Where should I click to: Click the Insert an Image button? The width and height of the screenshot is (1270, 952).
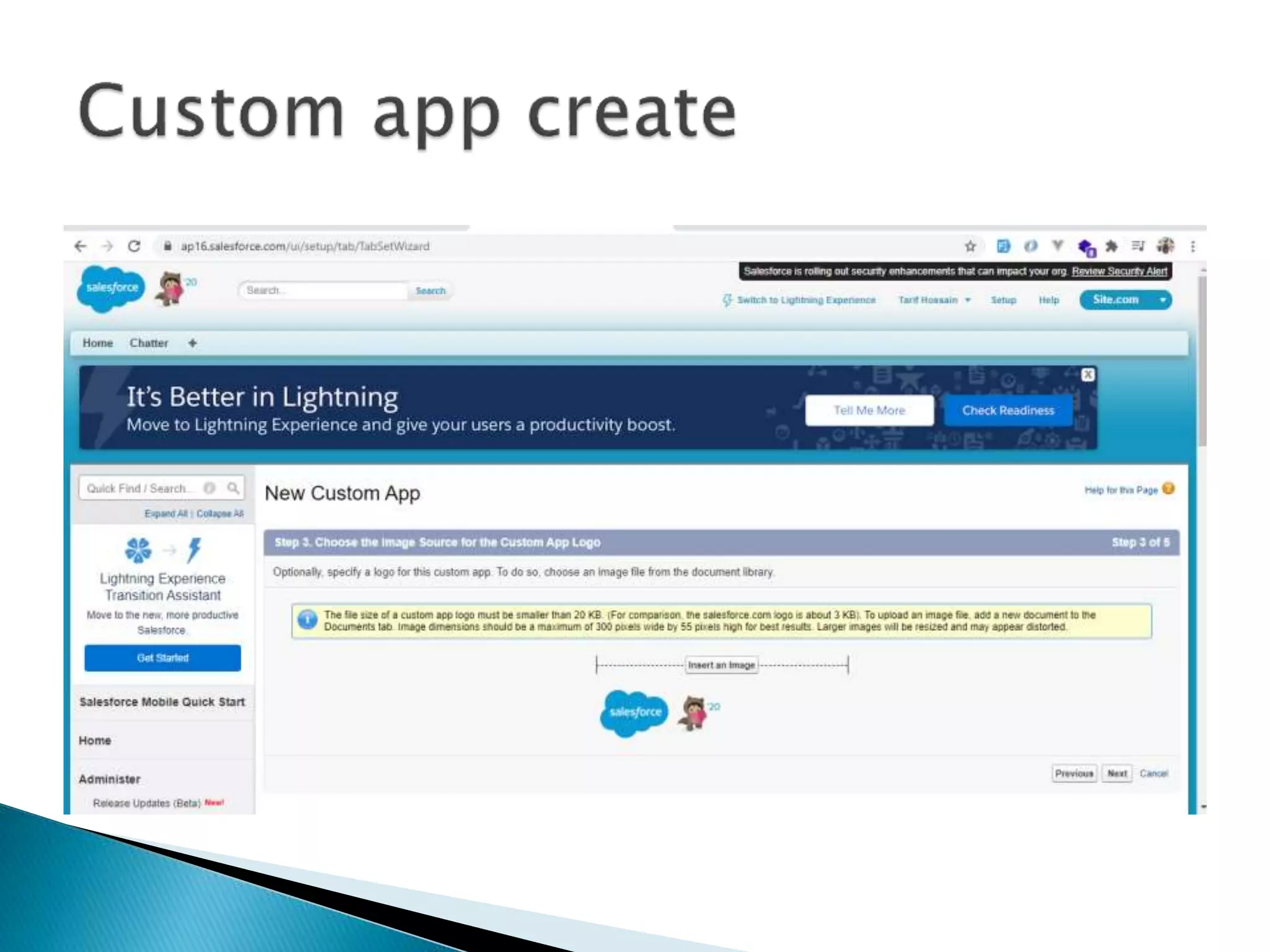[x=721, y=665]
